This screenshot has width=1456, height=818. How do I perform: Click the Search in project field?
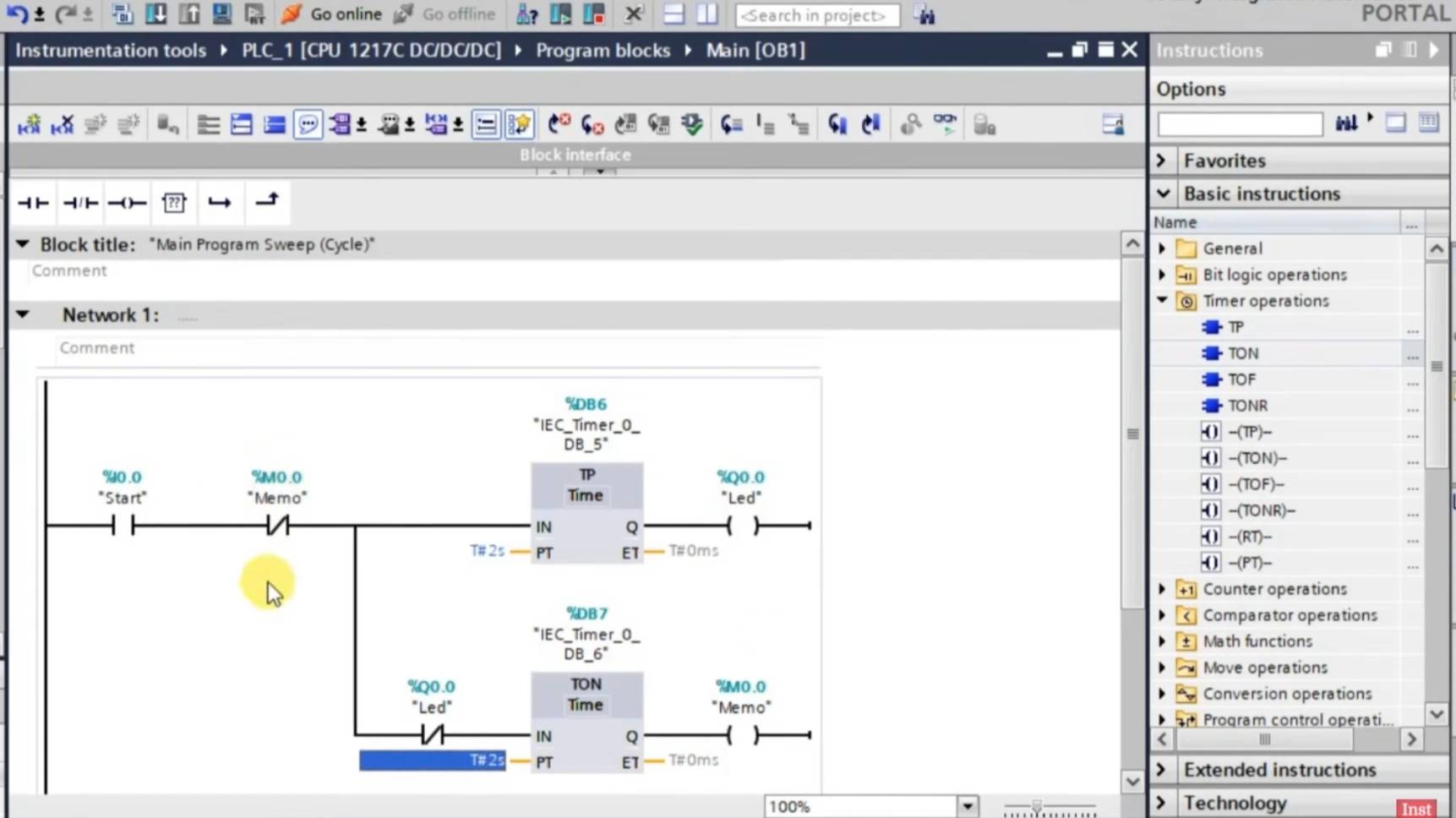[x=817, y=15]
